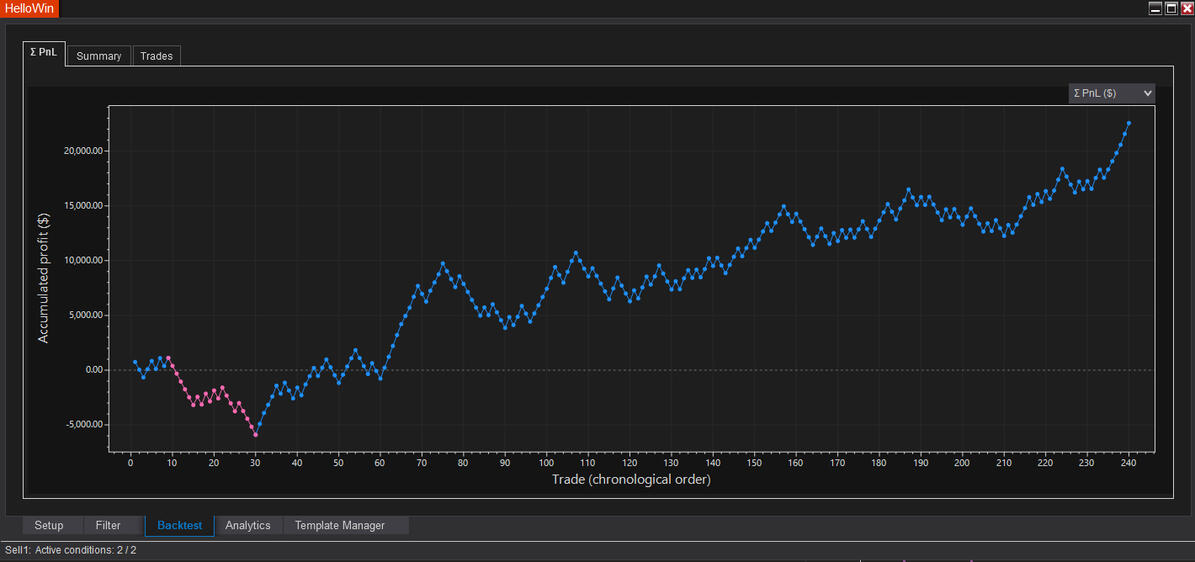Click the HelloWin title label
The image size is (1195, 562).
[29, 8]
